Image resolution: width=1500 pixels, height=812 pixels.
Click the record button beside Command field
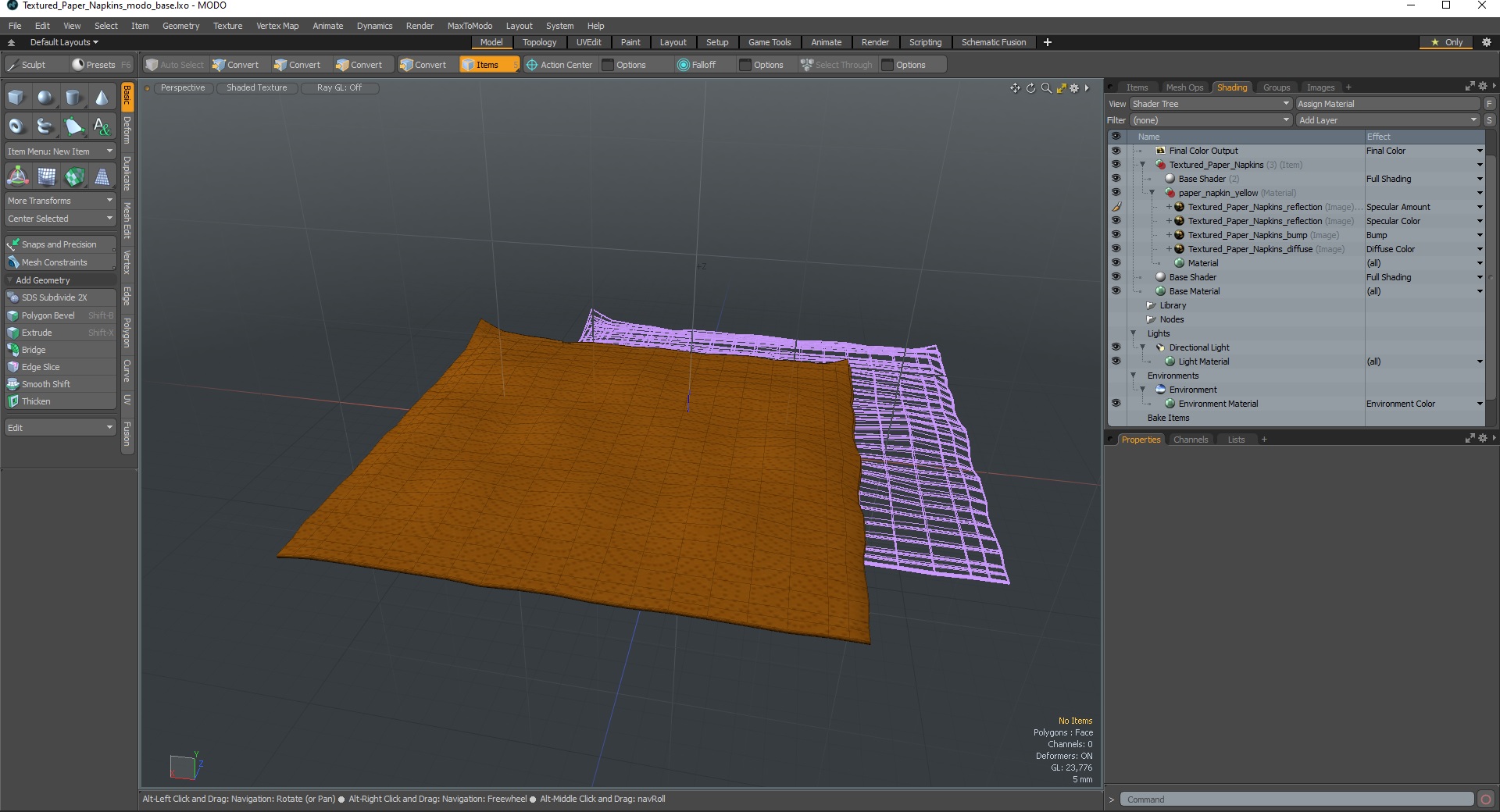tap(1486, 800)
